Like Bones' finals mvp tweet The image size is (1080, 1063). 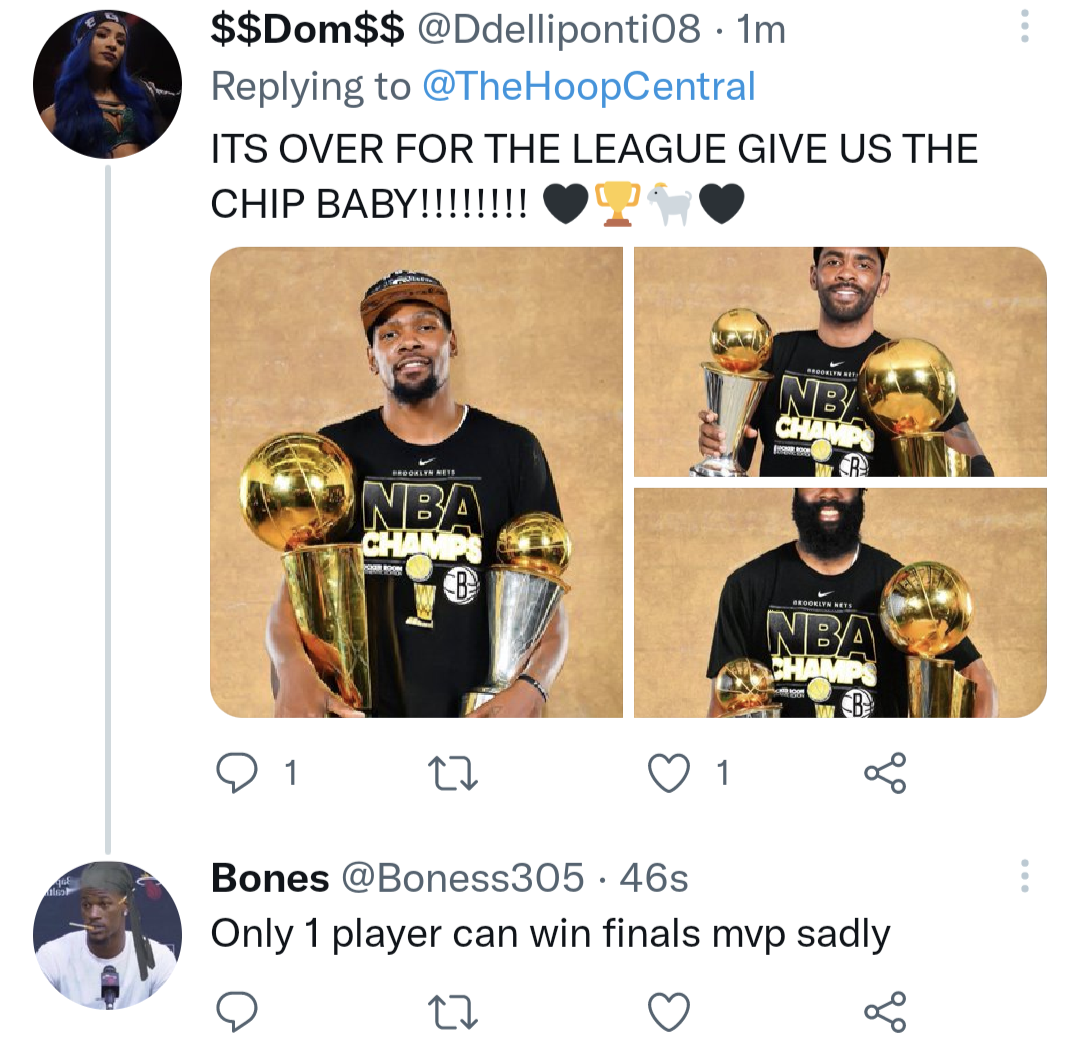(x=670, y=1012)
